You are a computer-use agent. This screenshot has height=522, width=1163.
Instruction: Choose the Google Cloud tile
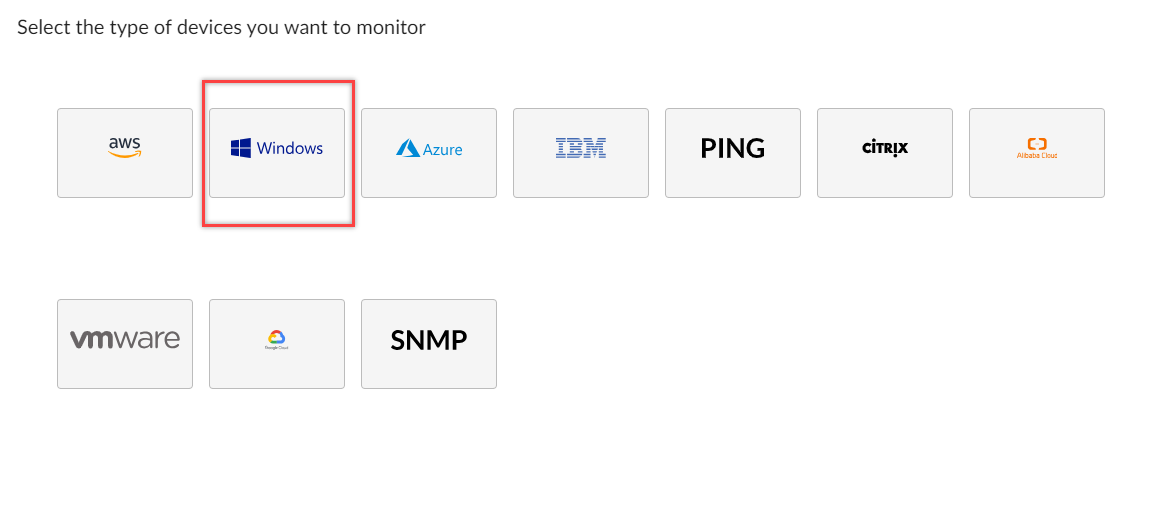pyautogui.click(x=277, y=344)
